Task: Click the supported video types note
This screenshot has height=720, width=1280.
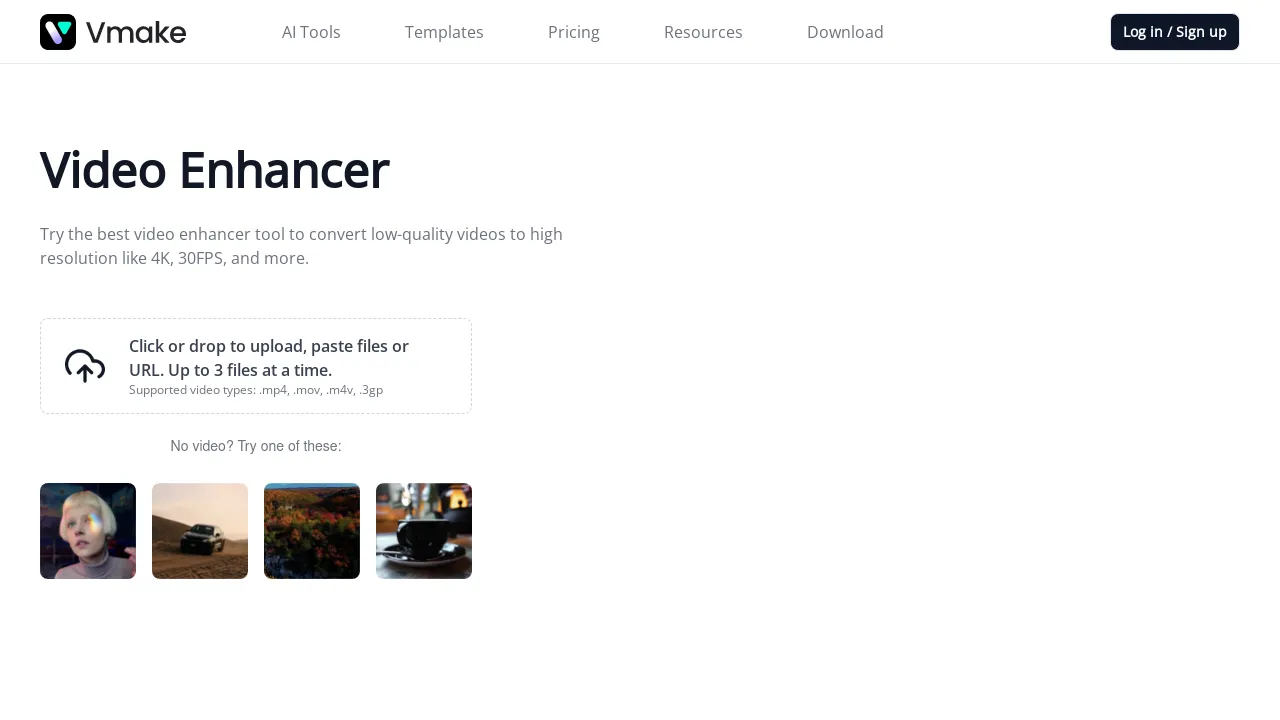Action: [256, 390]
